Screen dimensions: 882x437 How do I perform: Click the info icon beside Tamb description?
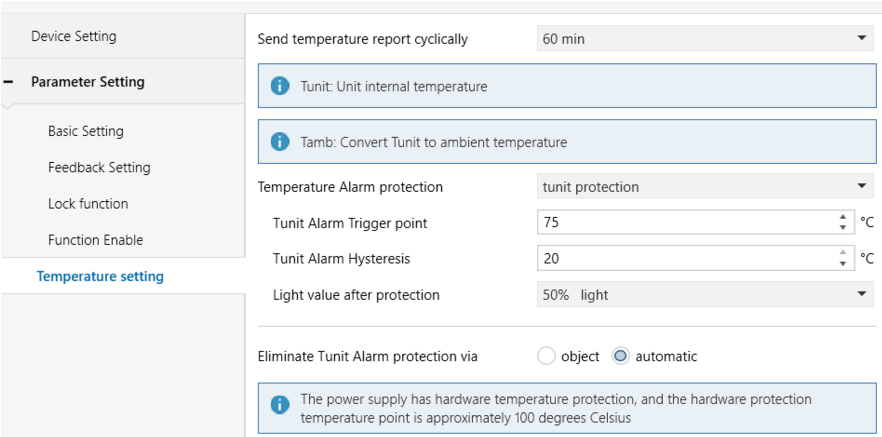(280, 142)
